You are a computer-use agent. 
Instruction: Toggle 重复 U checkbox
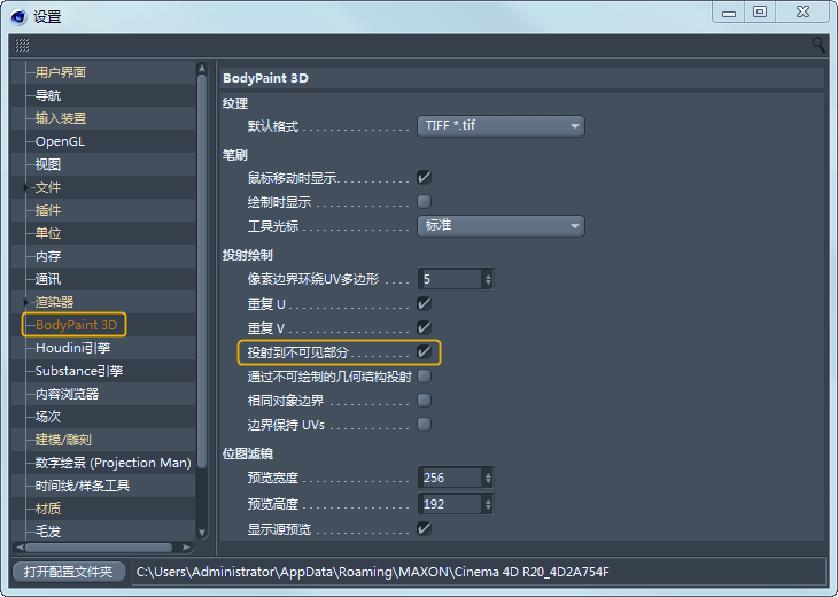[x=424, y=304]
